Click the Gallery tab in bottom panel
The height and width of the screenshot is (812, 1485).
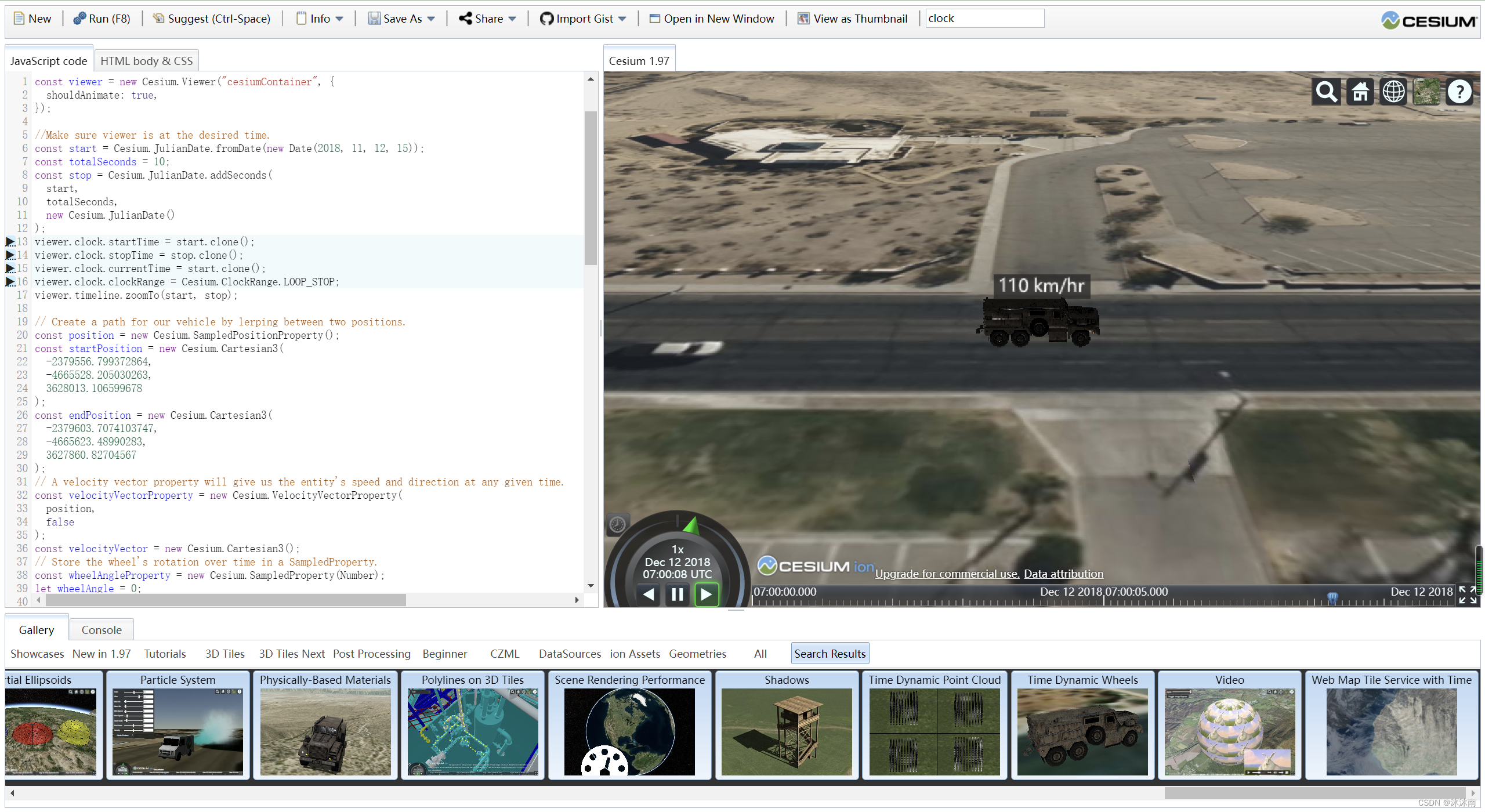click(x=37, y=629)
